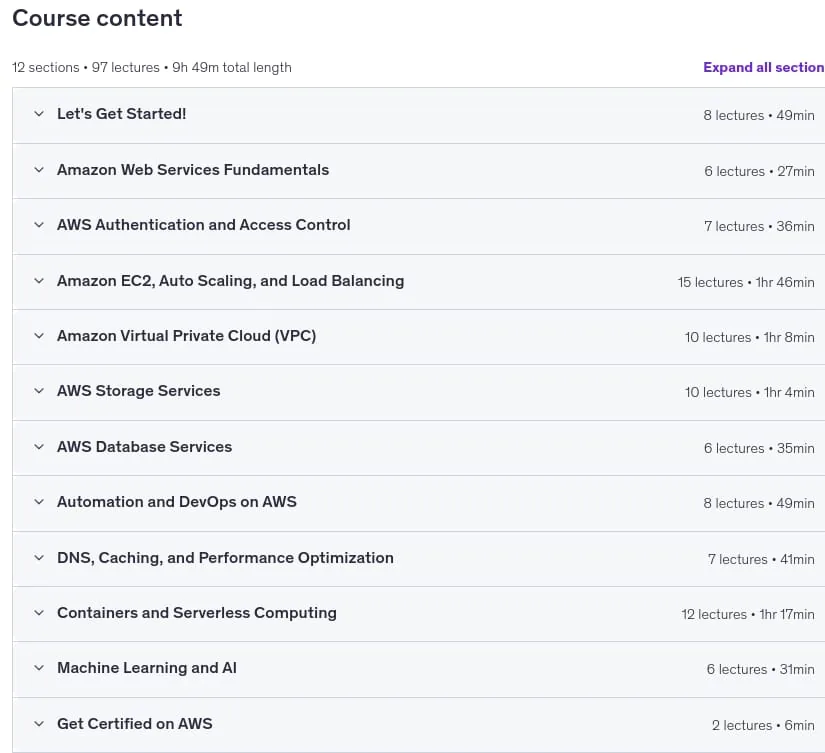Expand Machine Learning and AI chevron
This screenshot has height=753, width=825.
click(x=39, y=668)
